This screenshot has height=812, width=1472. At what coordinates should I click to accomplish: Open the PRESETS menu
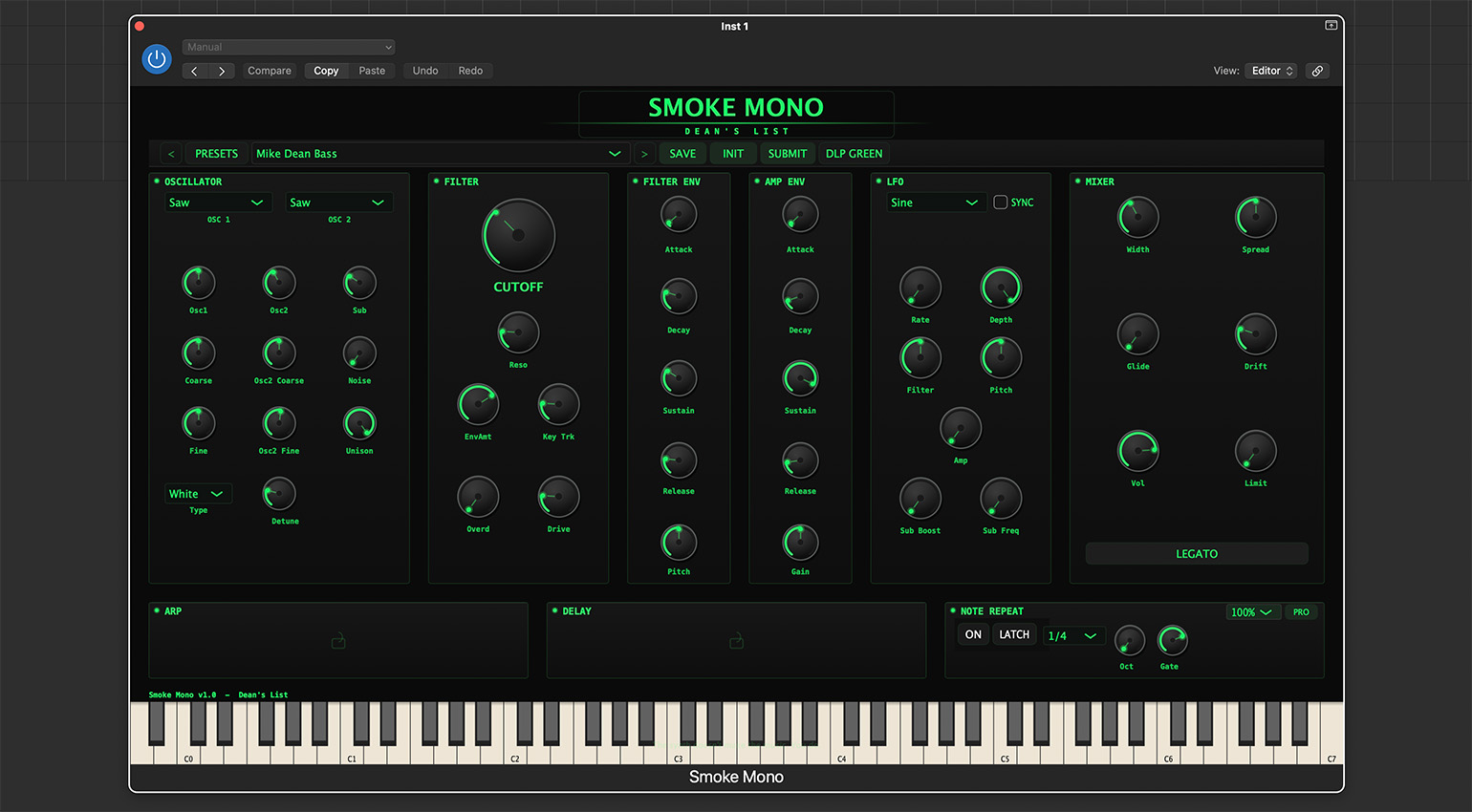(x=216, y=154)
